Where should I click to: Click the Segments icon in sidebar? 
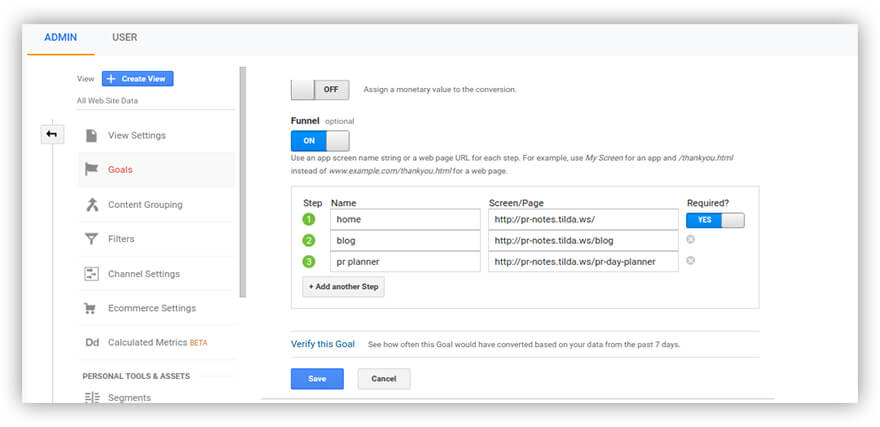point(92,397)
